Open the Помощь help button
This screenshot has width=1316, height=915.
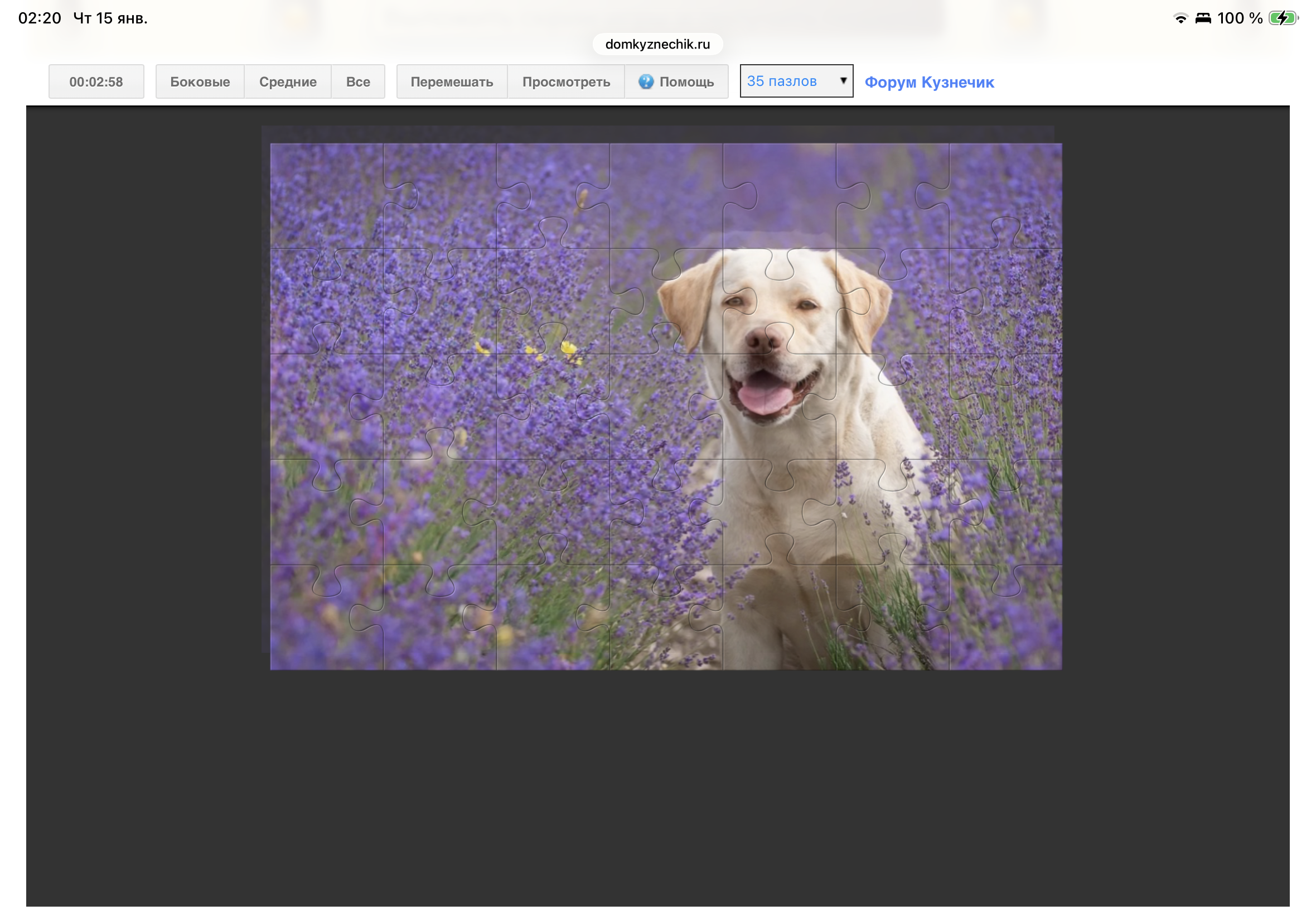pos(685,82)
